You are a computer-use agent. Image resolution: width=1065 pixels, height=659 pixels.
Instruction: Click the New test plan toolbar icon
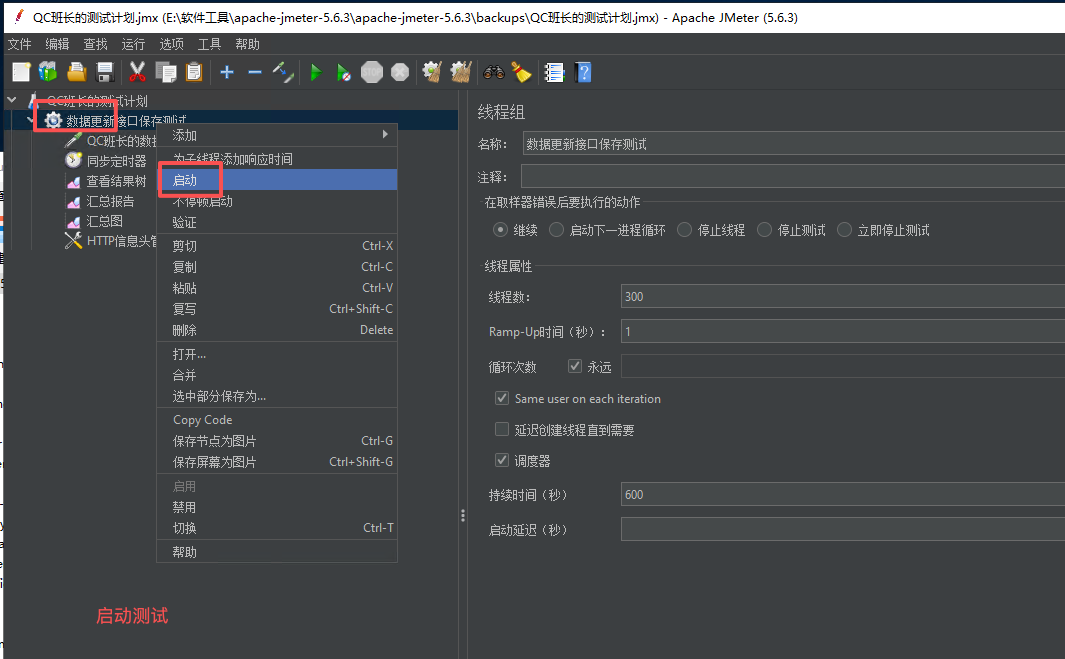tap(21, 72)
